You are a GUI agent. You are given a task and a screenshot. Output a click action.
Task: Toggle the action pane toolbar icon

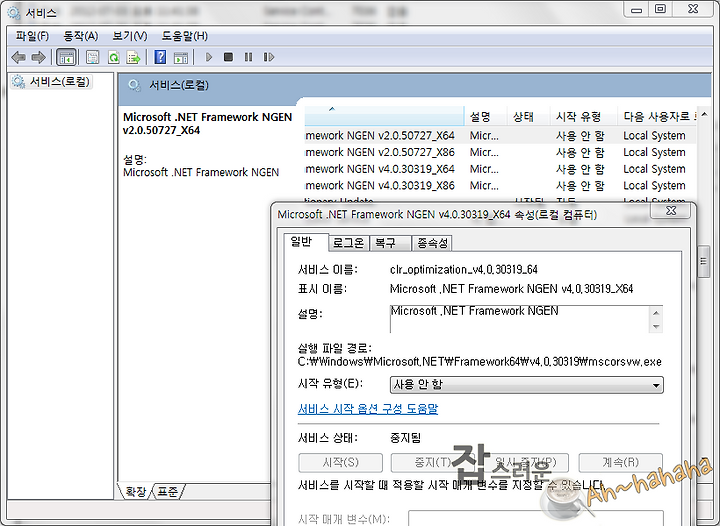pos(181,57)
